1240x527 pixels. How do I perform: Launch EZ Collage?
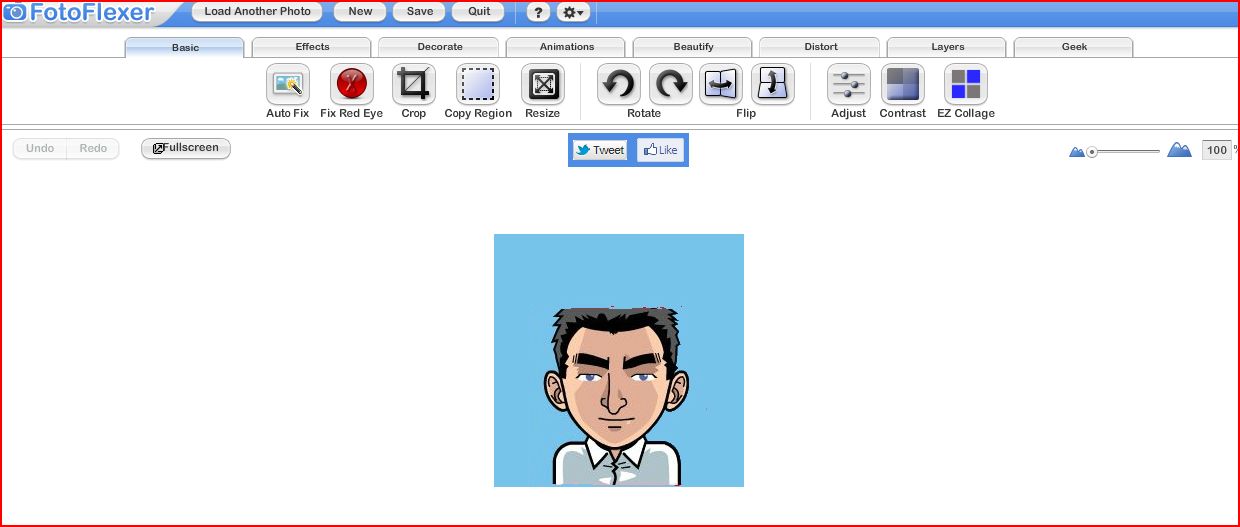point(966,85)
